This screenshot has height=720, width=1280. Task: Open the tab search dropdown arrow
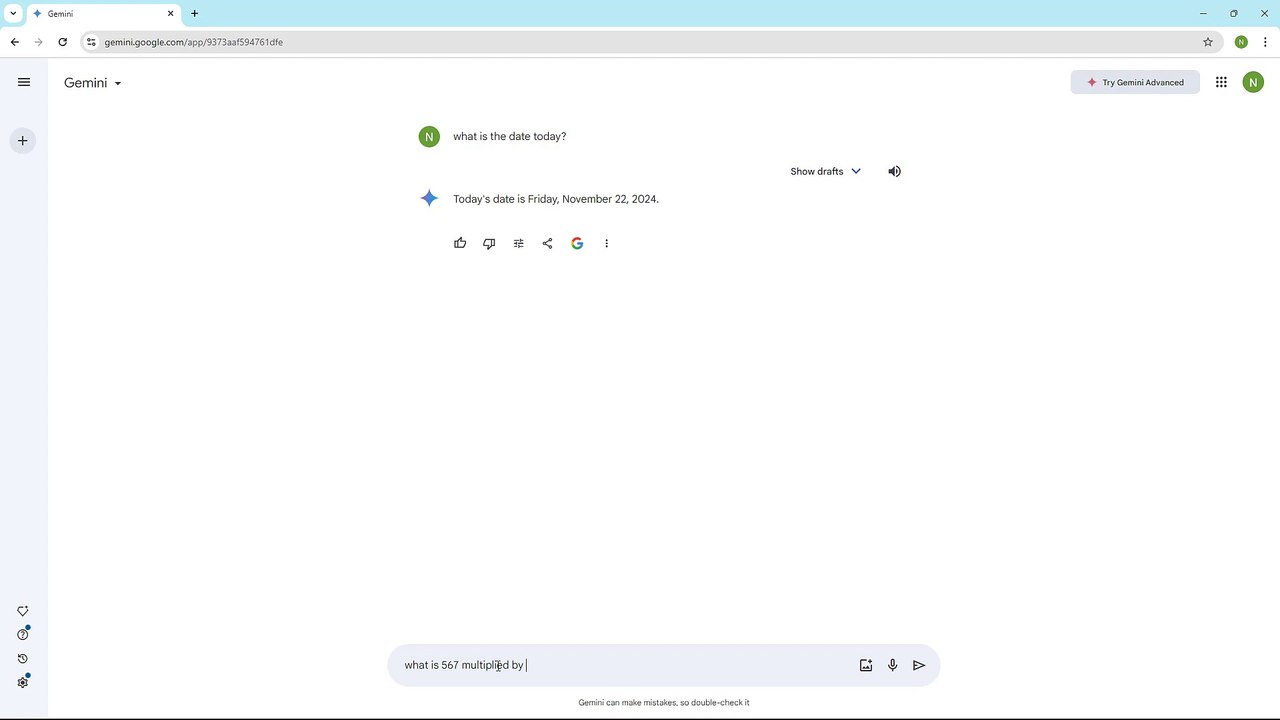coord(13,13)
